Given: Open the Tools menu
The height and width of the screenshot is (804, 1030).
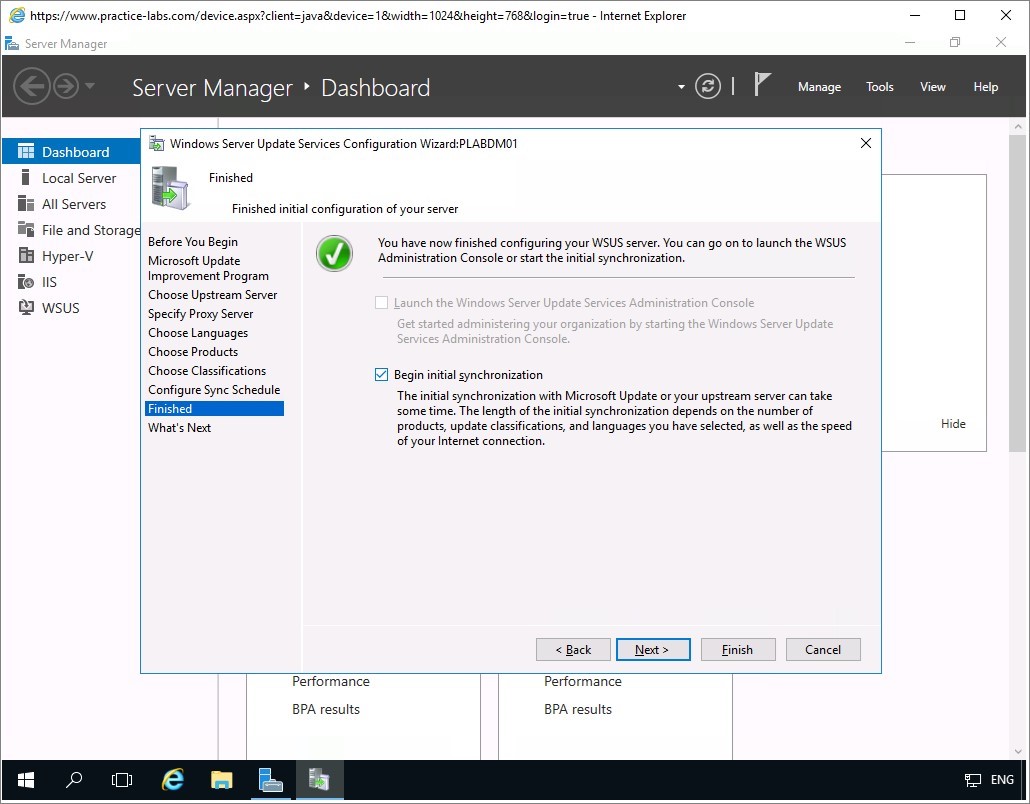Looking at the screenshot, I should pos(879,87).
